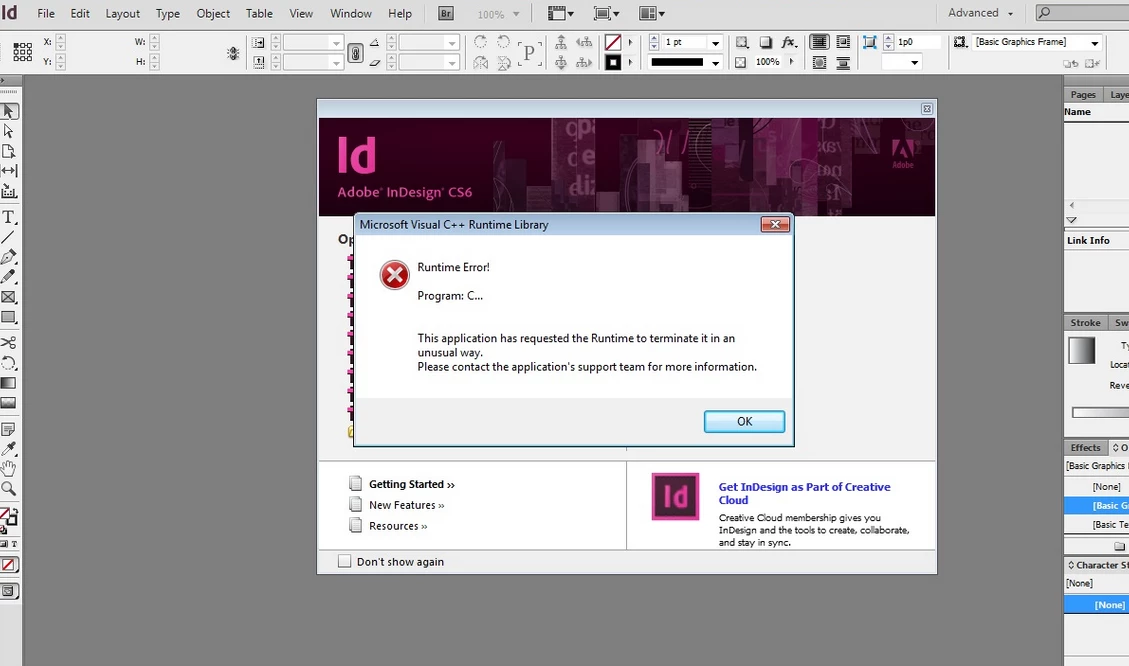Toggle constrain proportions chain link
The image size is (1129, 666).
355,53
